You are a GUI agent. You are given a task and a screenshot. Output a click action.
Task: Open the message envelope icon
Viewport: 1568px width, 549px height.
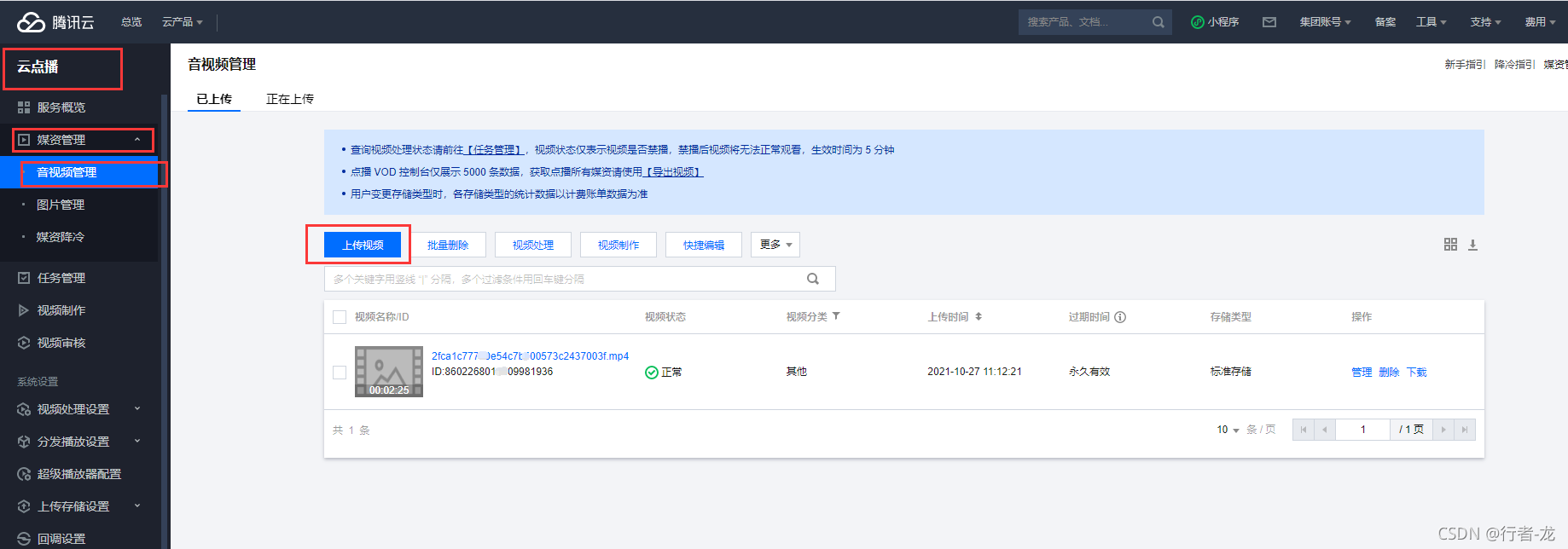[1269, 22]
